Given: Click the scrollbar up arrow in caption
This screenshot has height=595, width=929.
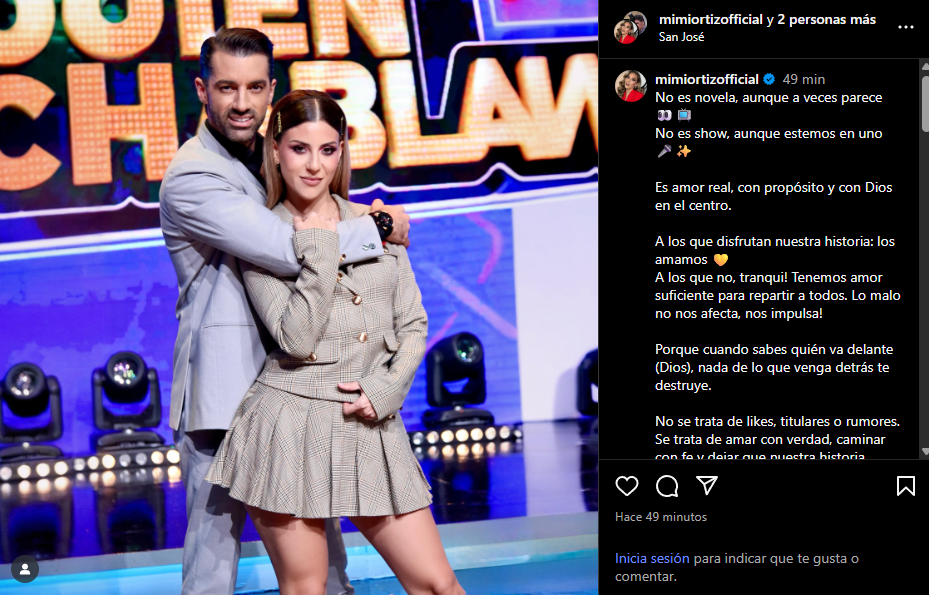Looking at the screenshot, I should tap(925, 65).
